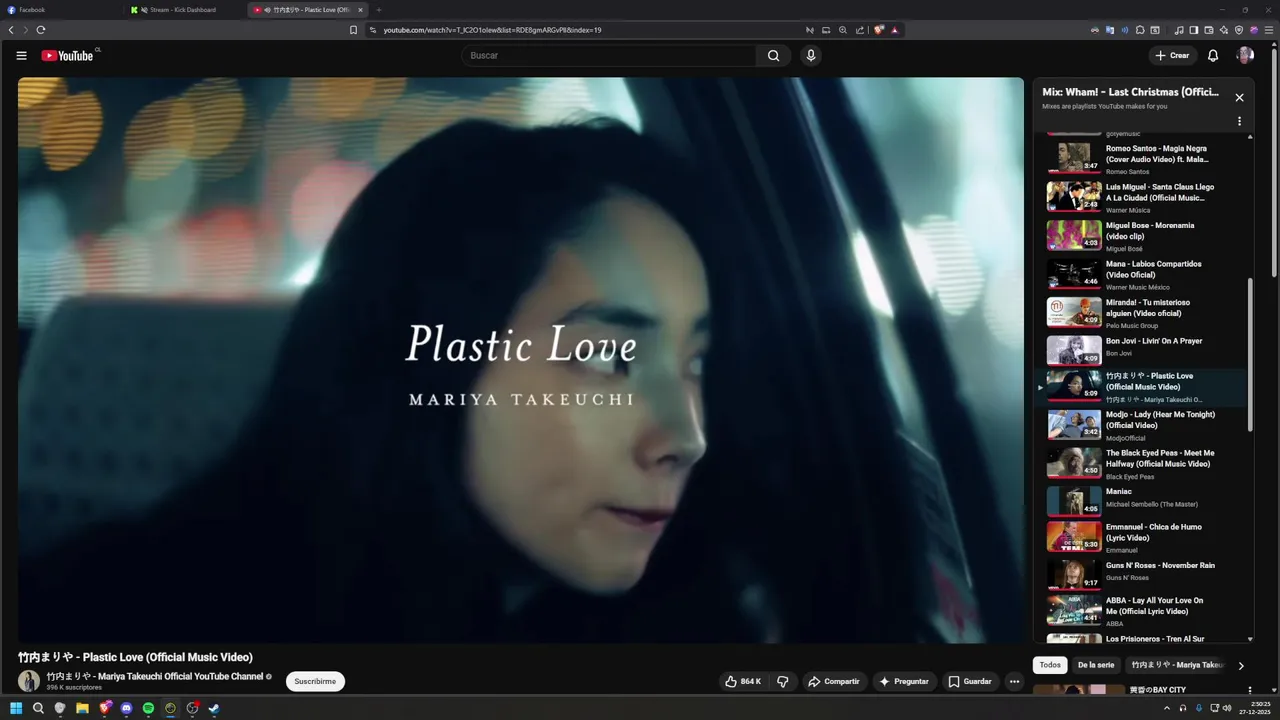1280x720 pixels.
Task: Open Mariya Takeuchi Official YouTube Channel link
Action: point(155,677)
